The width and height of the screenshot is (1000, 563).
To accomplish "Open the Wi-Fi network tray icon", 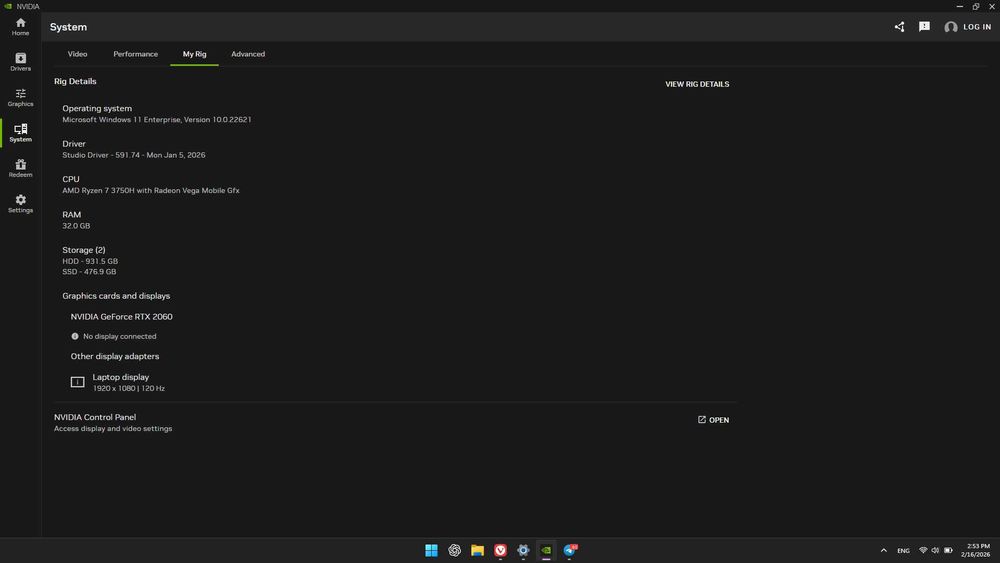I will [923, 550].
